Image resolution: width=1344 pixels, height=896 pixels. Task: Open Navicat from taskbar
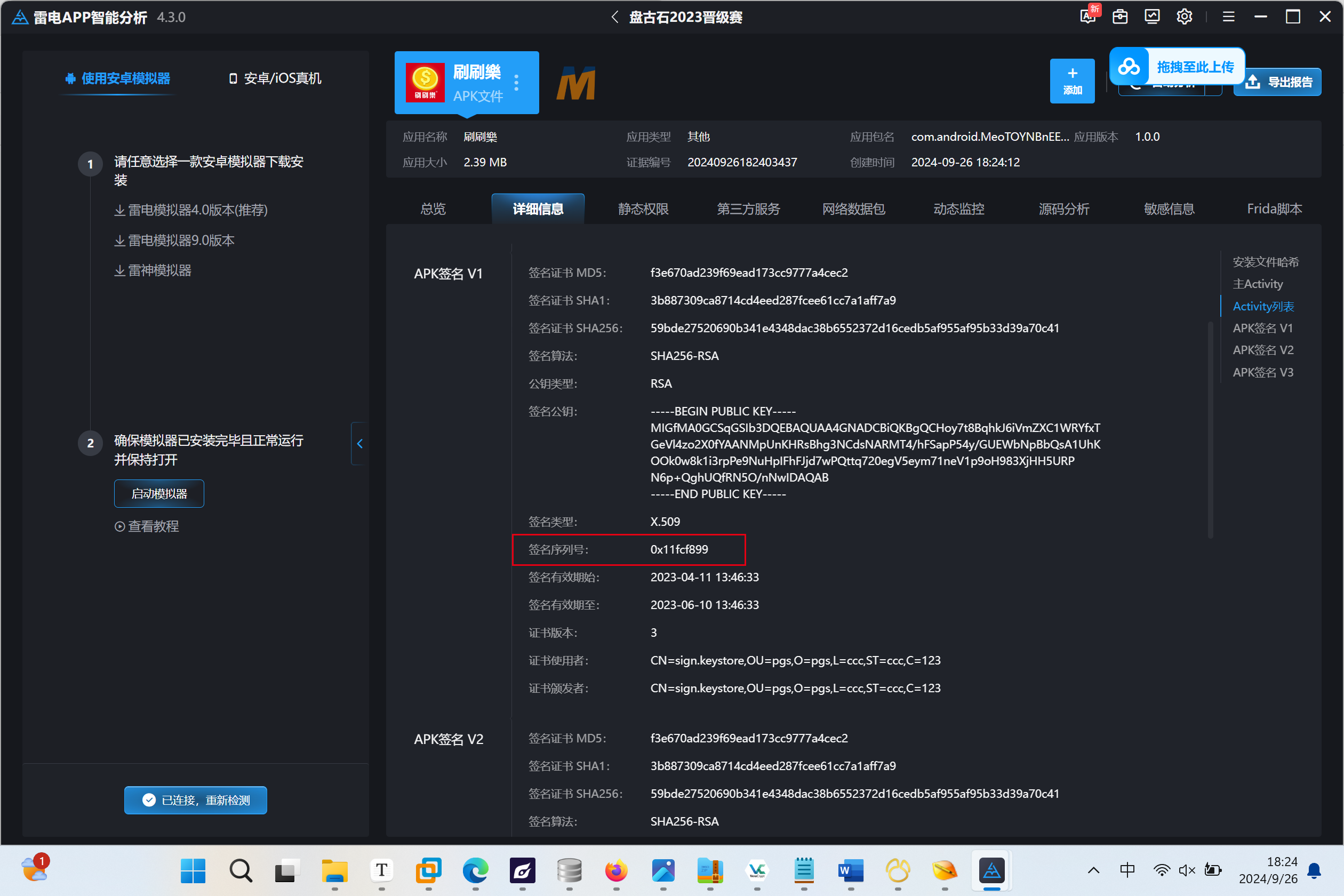coord(898,871)
